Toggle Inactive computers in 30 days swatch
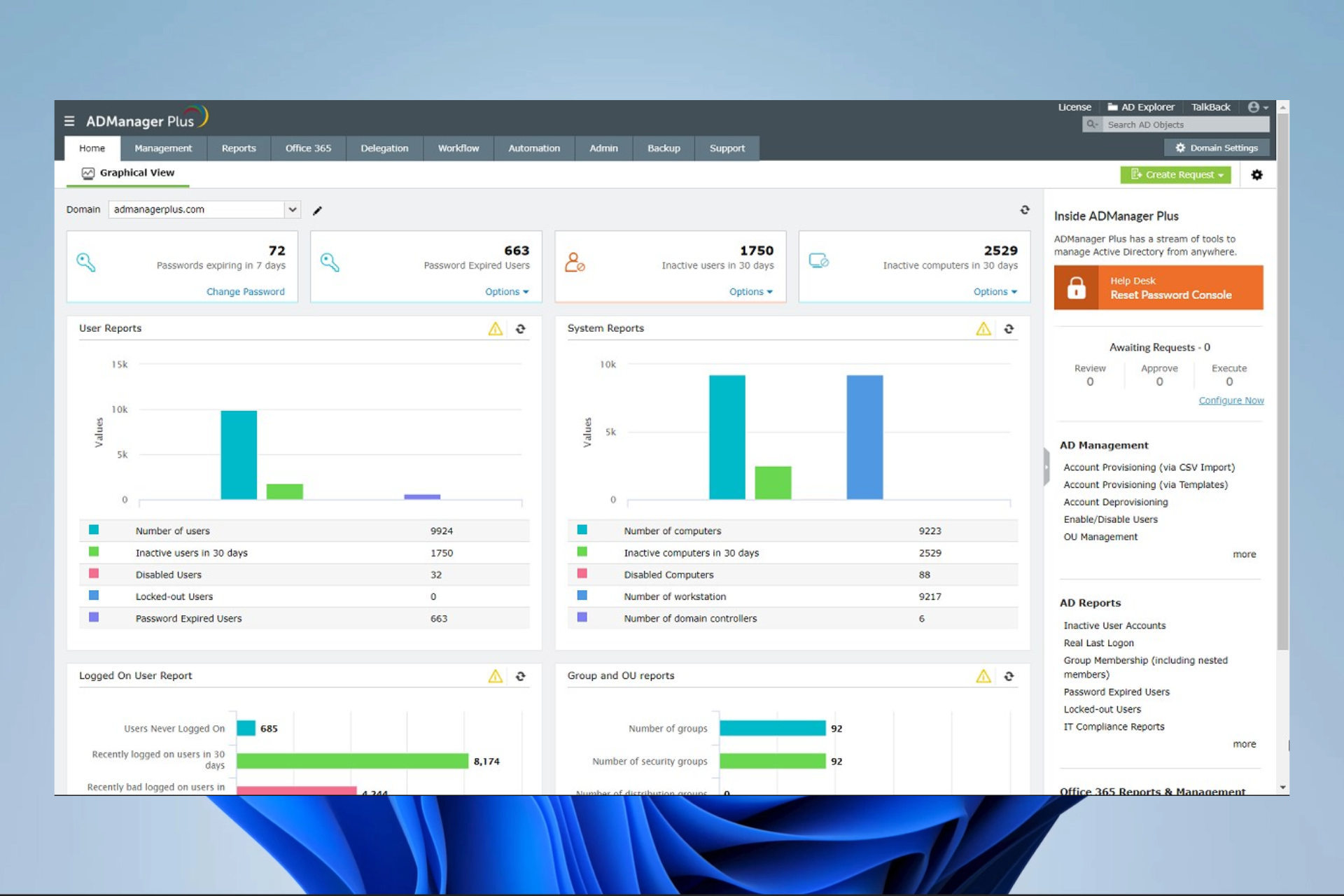 pos(582,552)
